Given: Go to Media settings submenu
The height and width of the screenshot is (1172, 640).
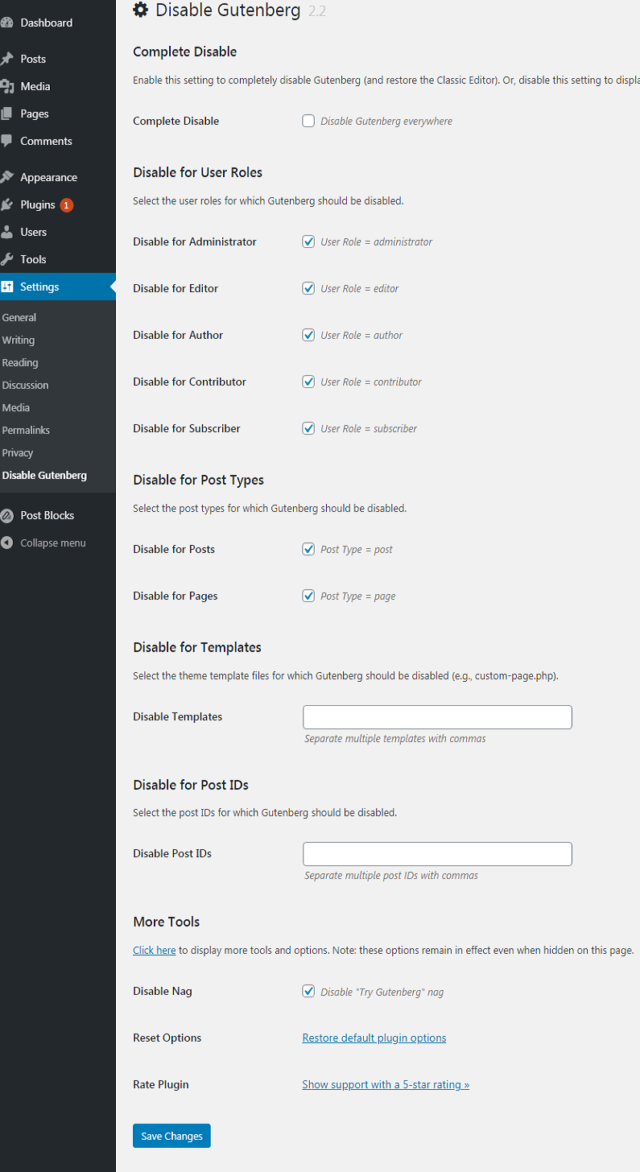Looking at the screenshot, I should pyautogui.click(x=16, y=407).
